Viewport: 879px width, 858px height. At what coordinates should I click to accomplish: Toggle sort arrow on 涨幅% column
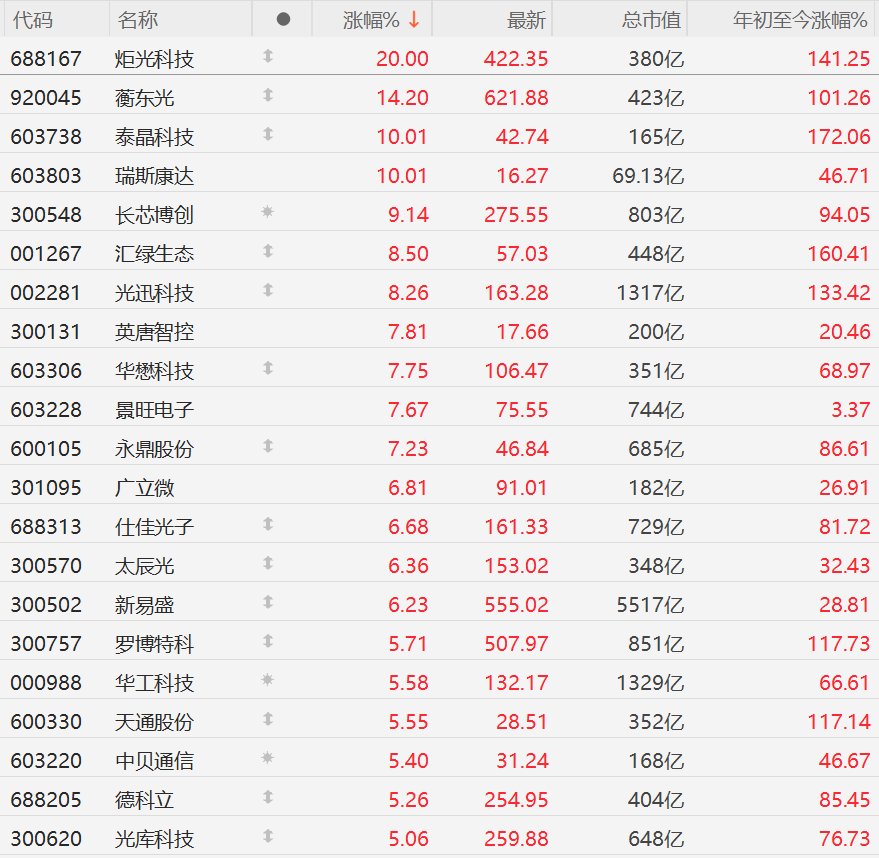coord(414,20)
